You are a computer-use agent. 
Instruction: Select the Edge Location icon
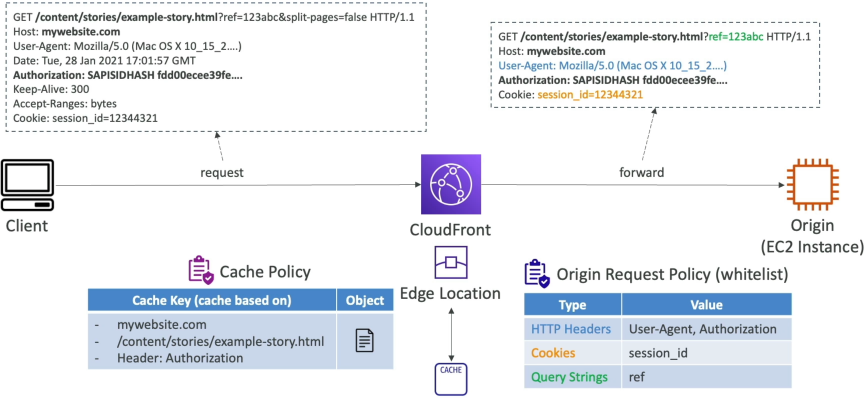click(x=451, y=263)
